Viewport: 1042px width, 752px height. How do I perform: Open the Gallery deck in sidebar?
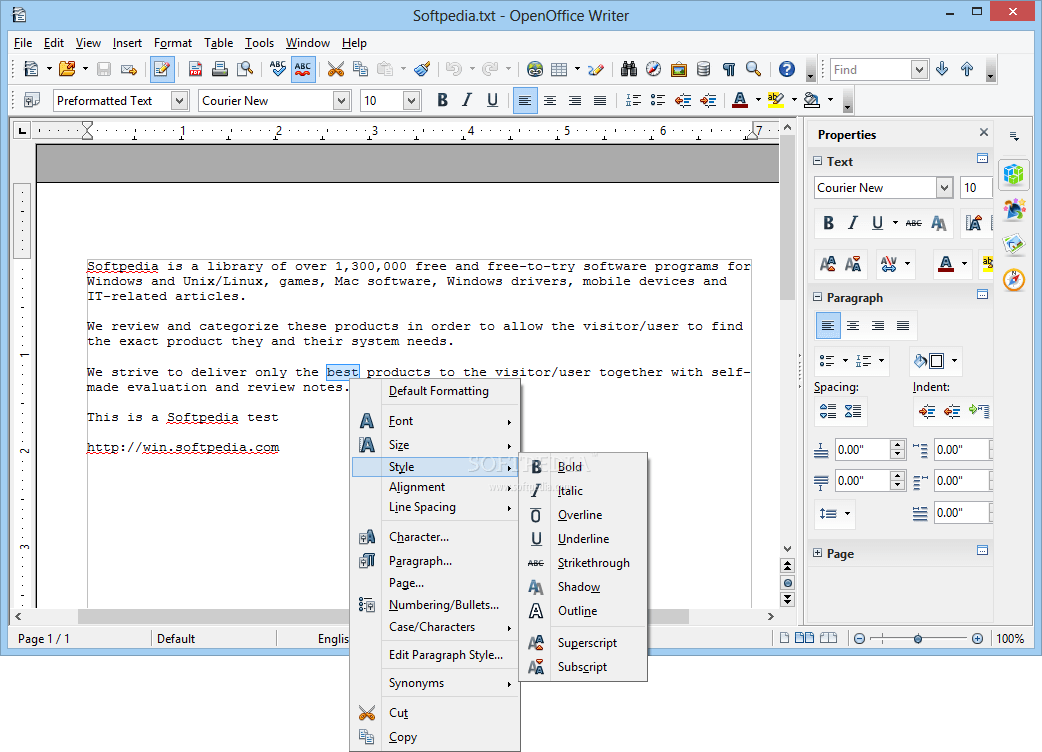tap(1014, 244)
